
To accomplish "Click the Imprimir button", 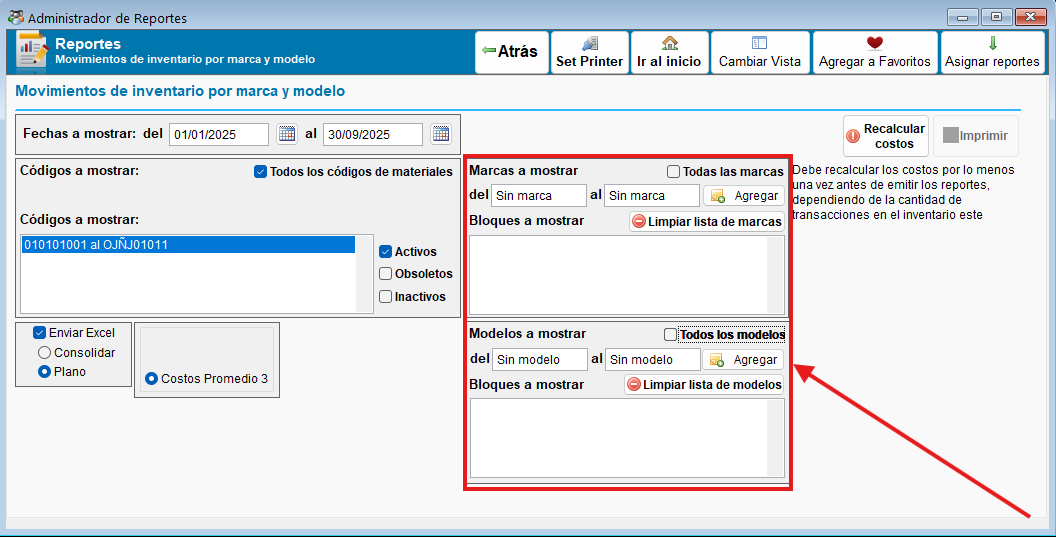I will tap(975, 136).
